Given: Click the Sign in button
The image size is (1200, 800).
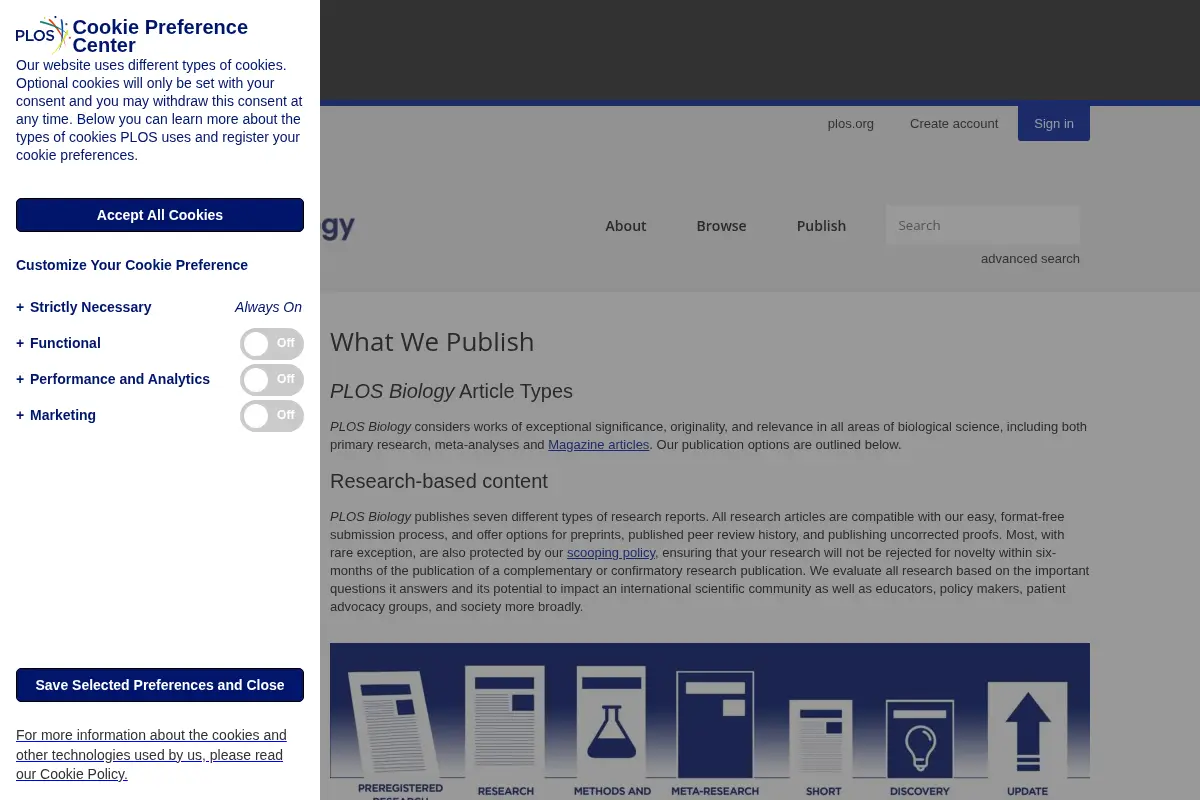Looking at the screenshot, I should pyautogui.click(x=1054, y=123).
